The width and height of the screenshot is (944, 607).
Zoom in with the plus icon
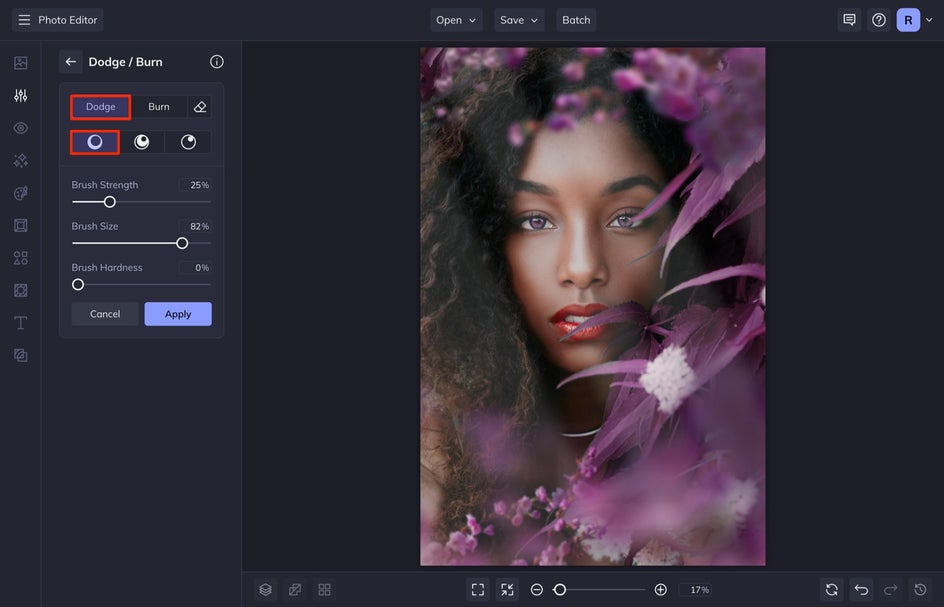click(x=660, y=590)
